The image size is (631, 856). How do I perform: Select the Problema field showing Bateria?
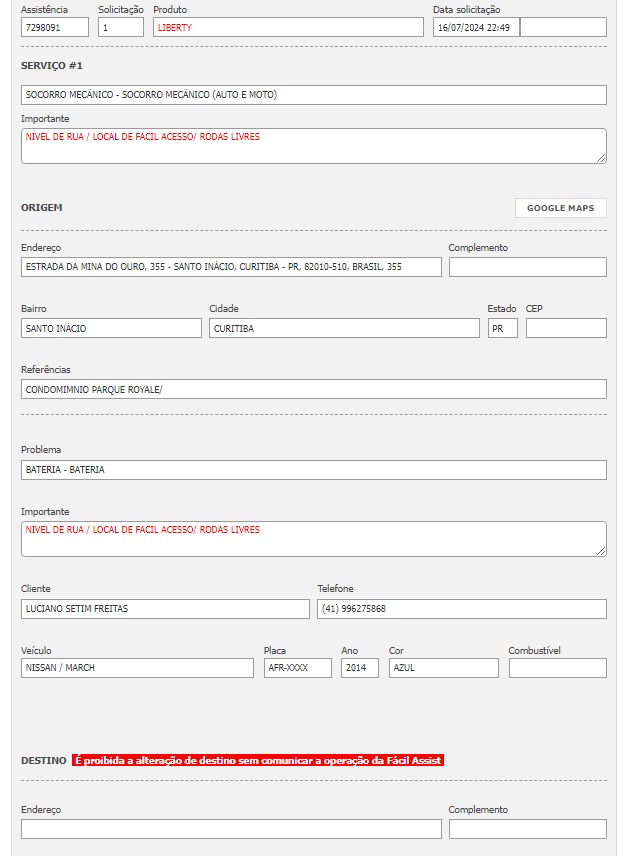313,470
